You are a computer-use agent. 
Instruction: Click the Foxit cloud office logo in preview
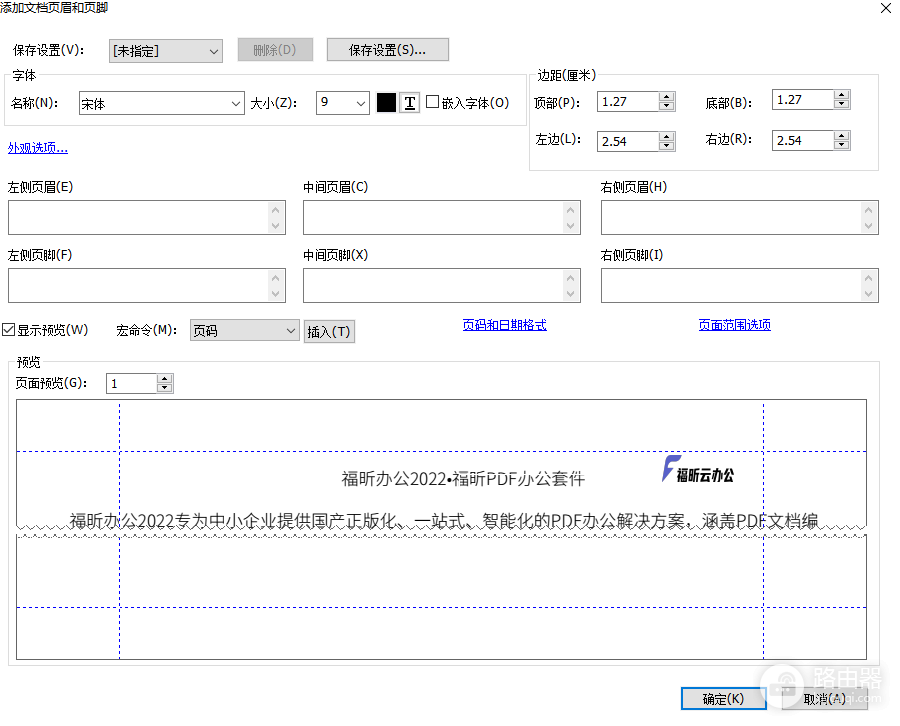point(698,469)
